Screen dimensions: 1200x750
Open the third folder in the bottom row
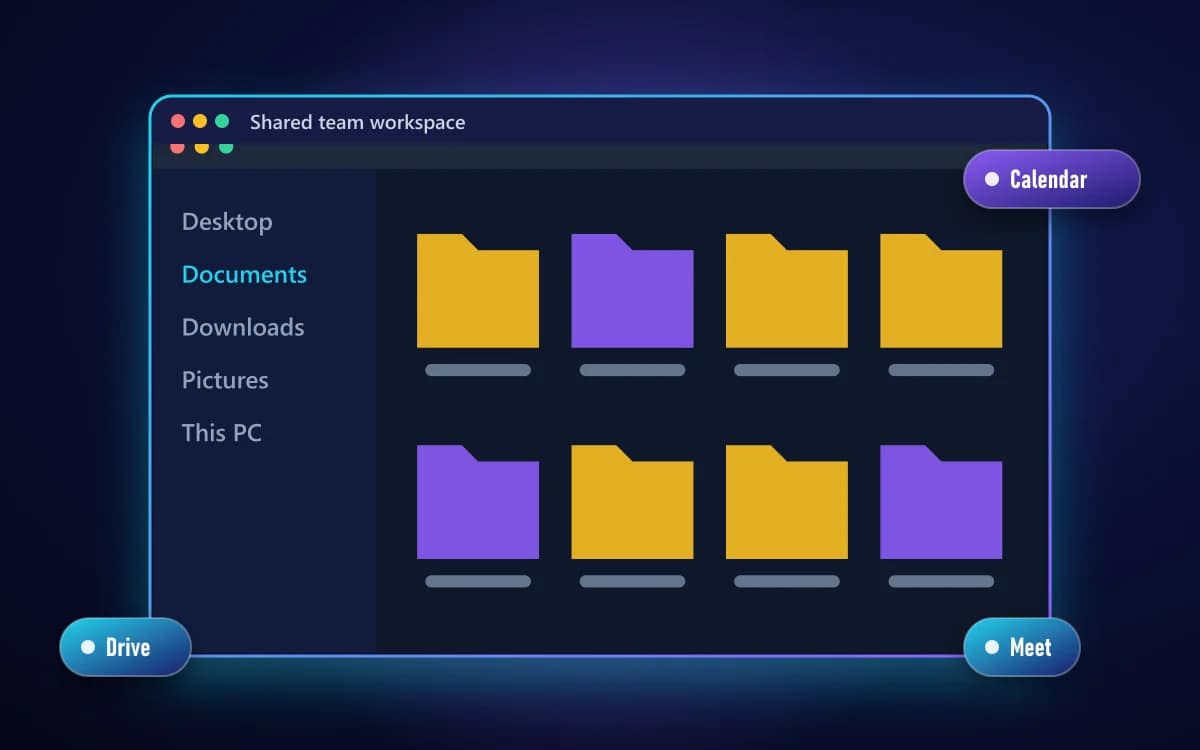(787, 502)
